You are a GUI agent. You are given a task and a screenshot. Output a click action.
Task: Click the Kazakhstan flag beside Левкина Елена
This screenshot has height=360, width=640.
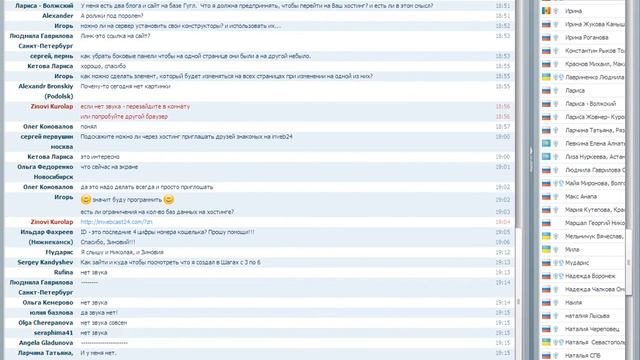pyautogui.click(x=546, y=143)
